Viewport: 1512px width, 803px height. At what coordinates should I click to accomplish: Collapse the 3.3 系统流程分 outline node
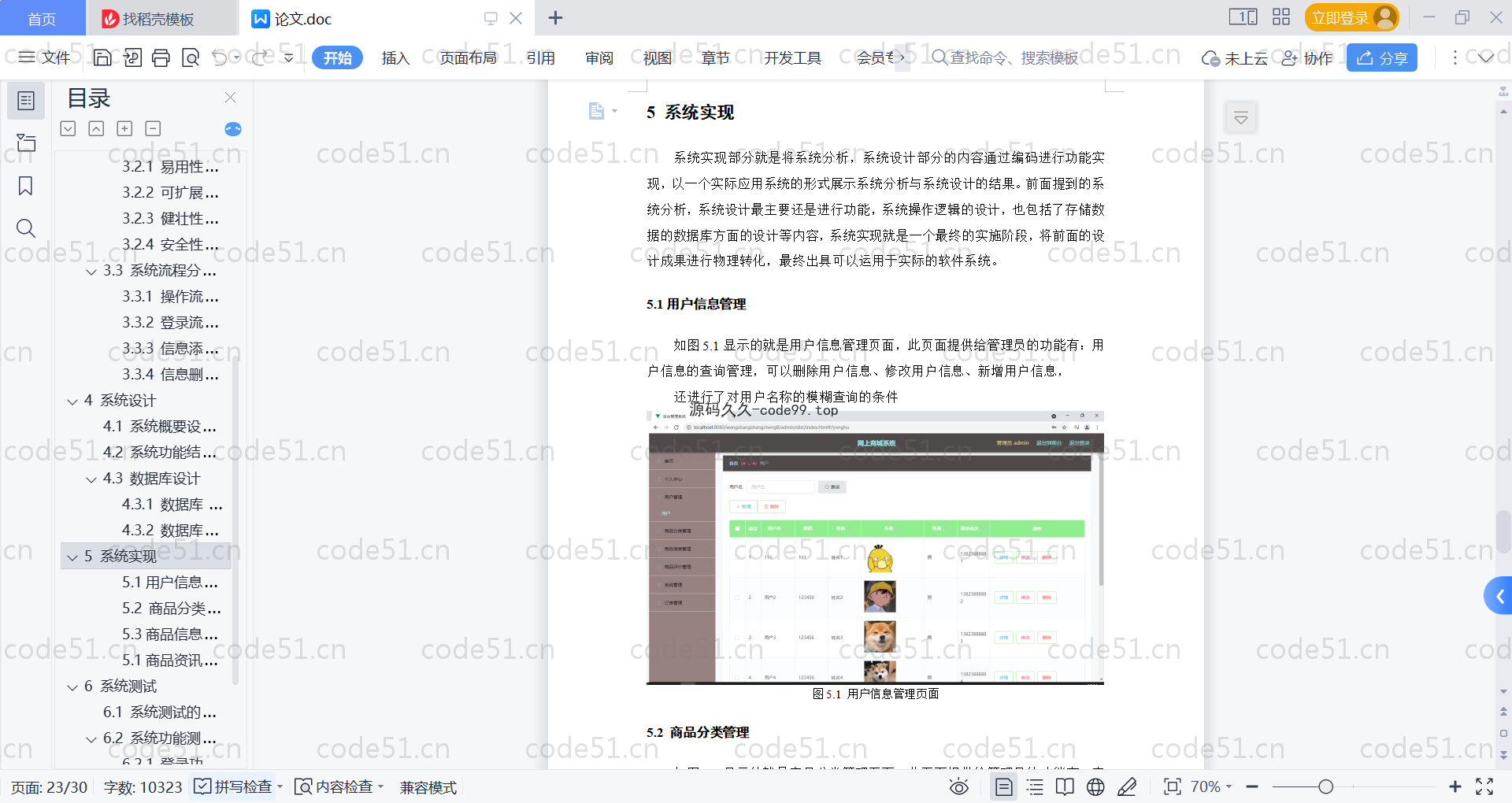pos(91,272)
